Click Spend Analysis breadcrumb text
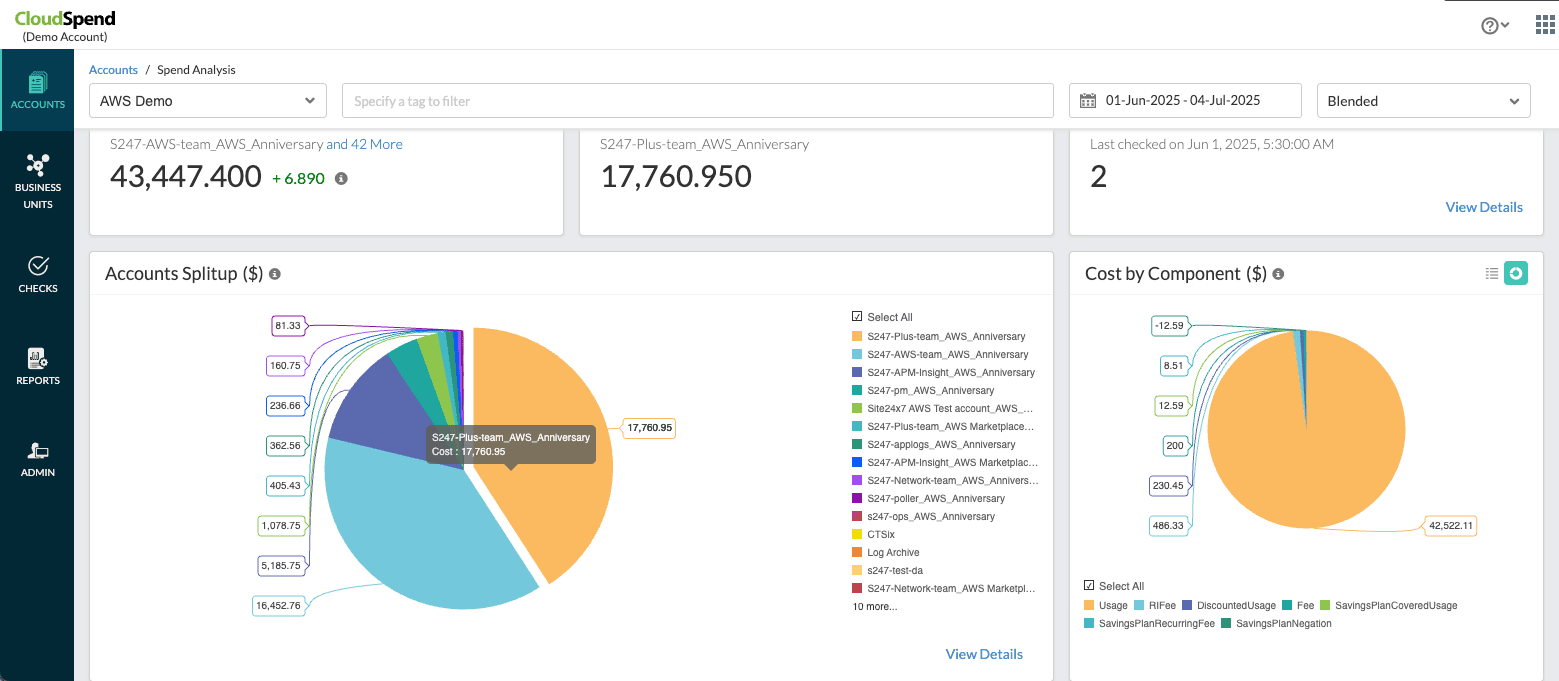Image resolution: width=1559 pixels, height=681 pixels. tap(196, 70)
